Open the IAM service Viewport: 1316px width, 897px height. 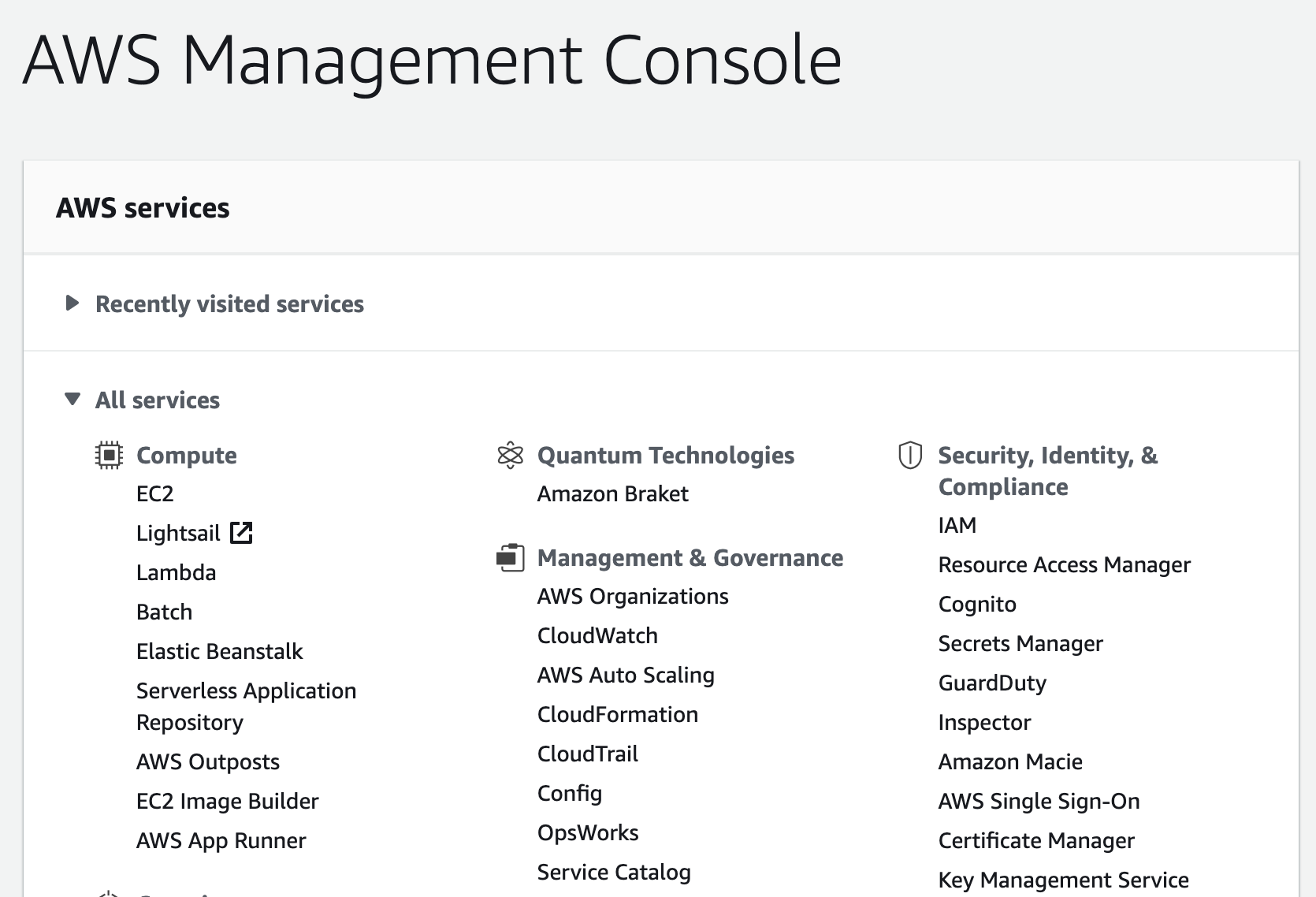point(957,525)
